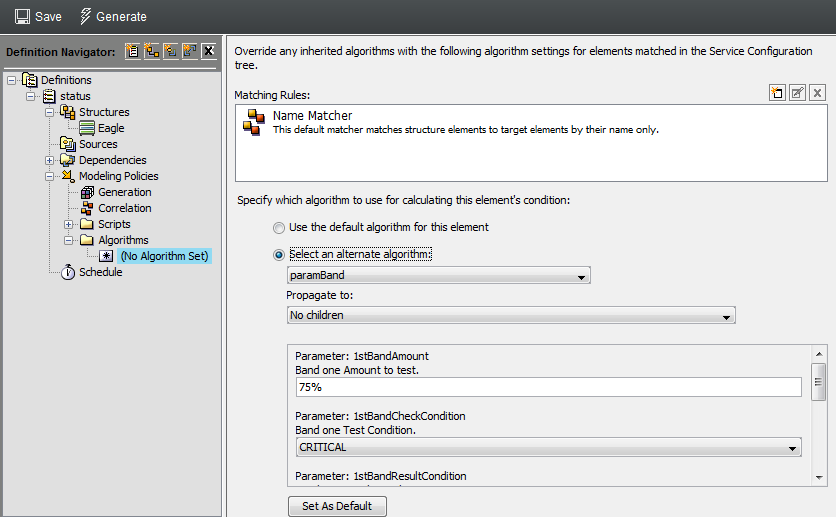The image size is (837, 517).
Task: Open the paramBand algorithm dropdown
Action: pos(438,275)
